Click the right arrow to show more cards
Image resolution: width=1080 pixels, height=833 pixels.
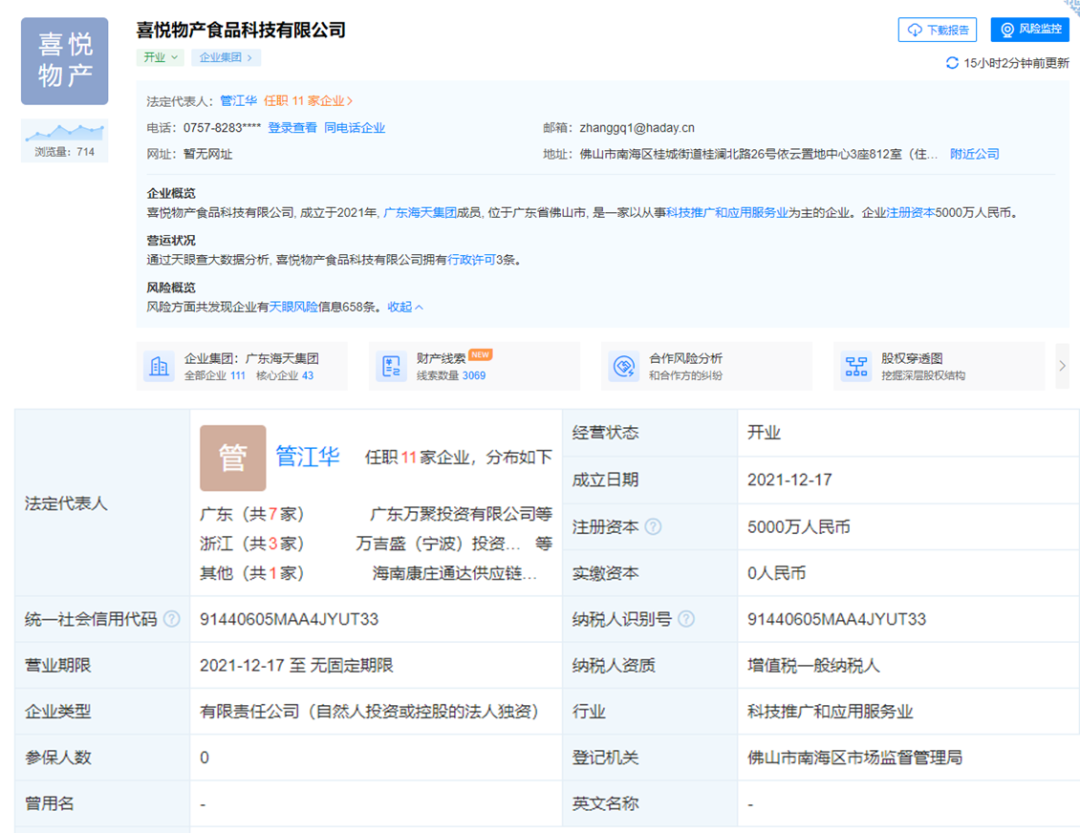point(1062,366)
